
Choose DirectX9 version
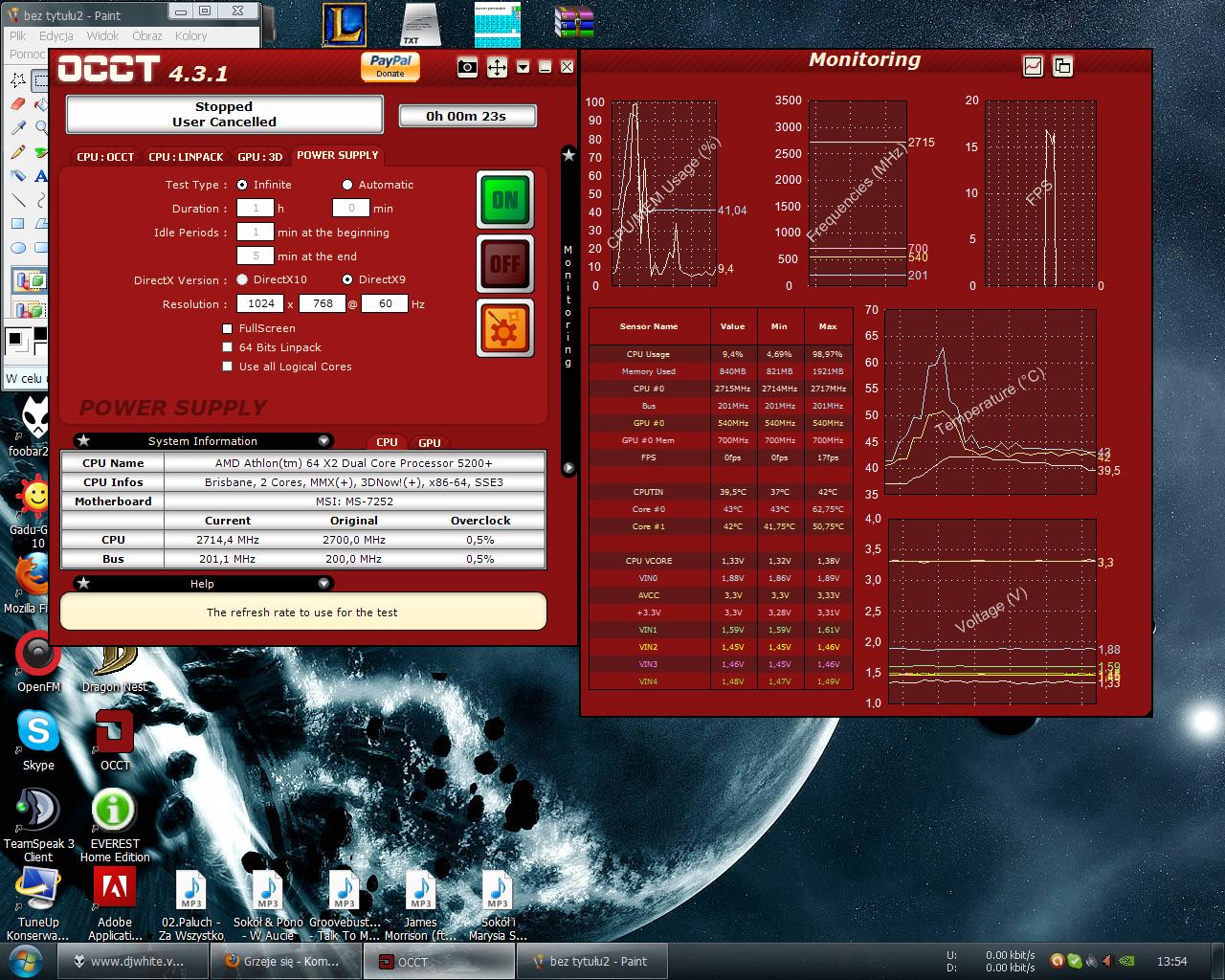click(x=347, y=279)
